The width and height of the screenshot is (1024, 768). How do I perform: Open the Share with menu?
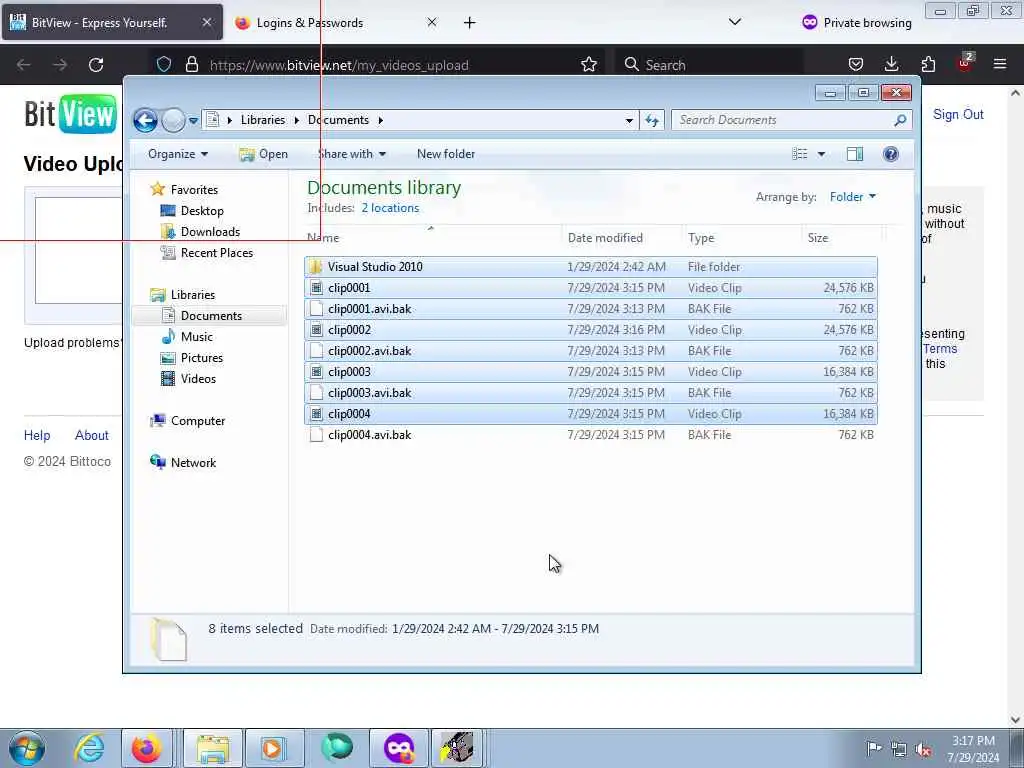click(352, 154)
